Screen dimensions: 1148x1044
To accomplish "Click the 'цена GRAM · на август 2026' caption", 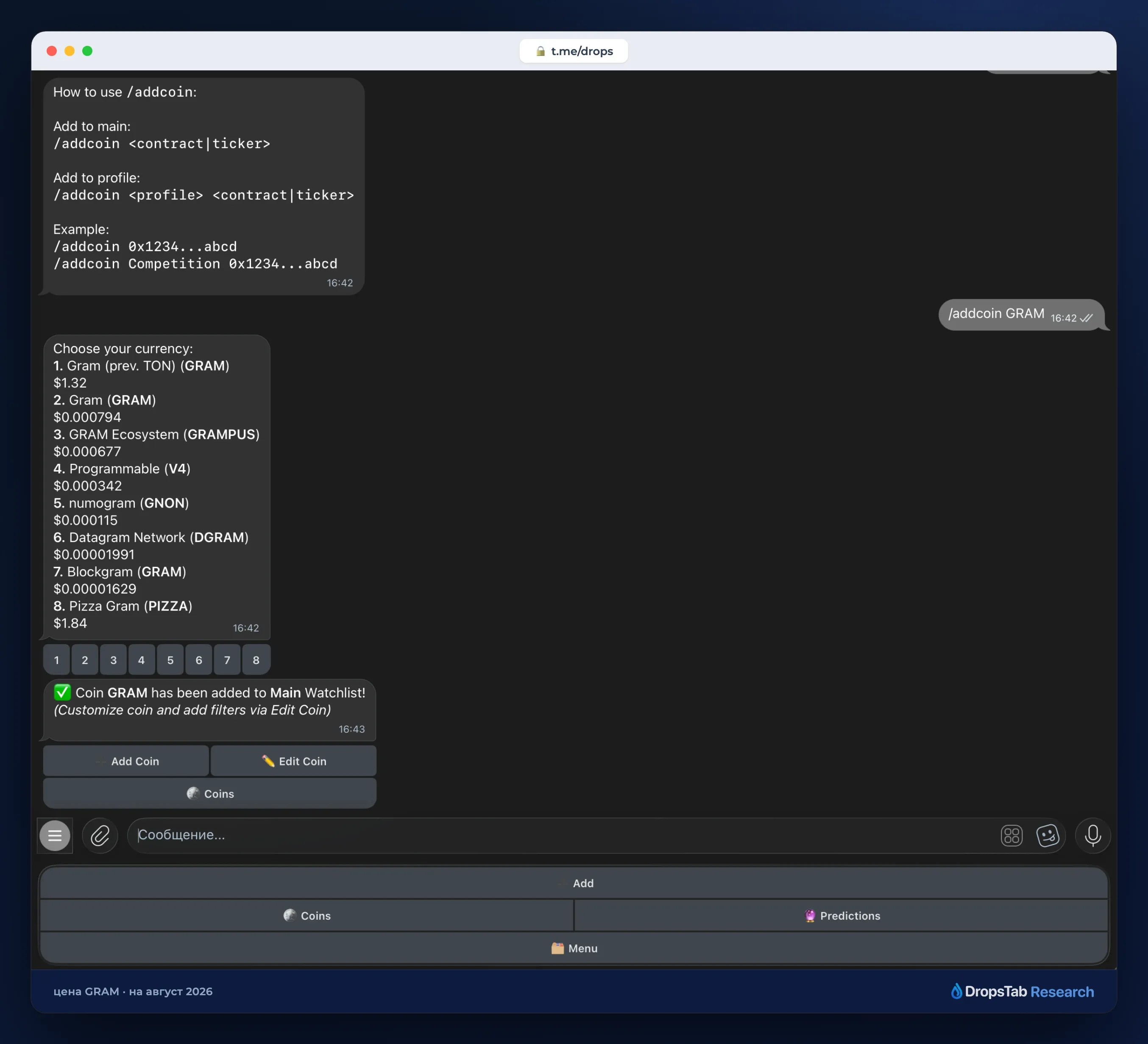I will tap(133, 991).
